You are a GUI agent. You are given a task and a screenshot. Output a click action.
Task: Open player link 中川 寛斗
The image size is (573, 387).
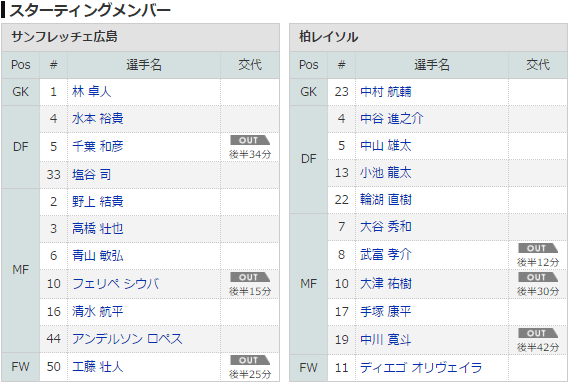(386, 340)
